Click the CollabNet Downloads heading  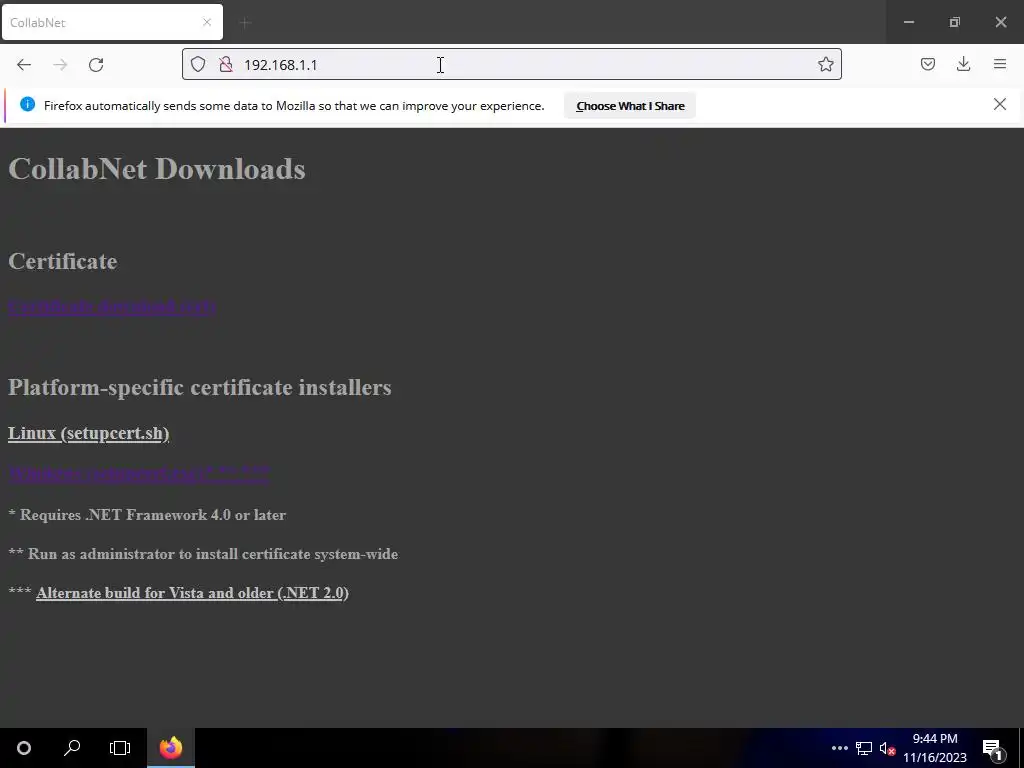point(157,168)
